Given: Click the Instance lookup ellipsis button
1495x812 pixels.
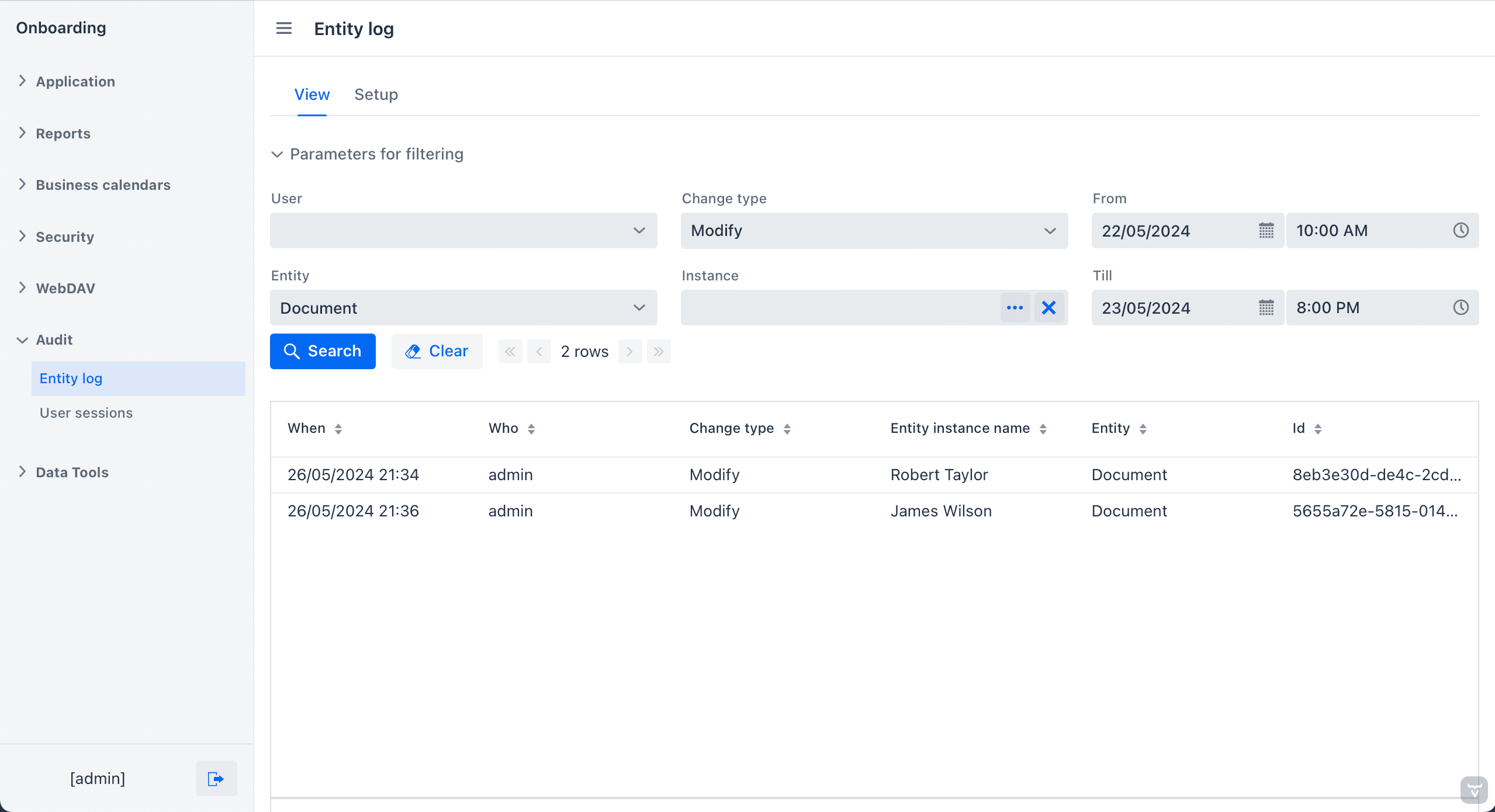Looking at the screenshot, I should 1015,308.
